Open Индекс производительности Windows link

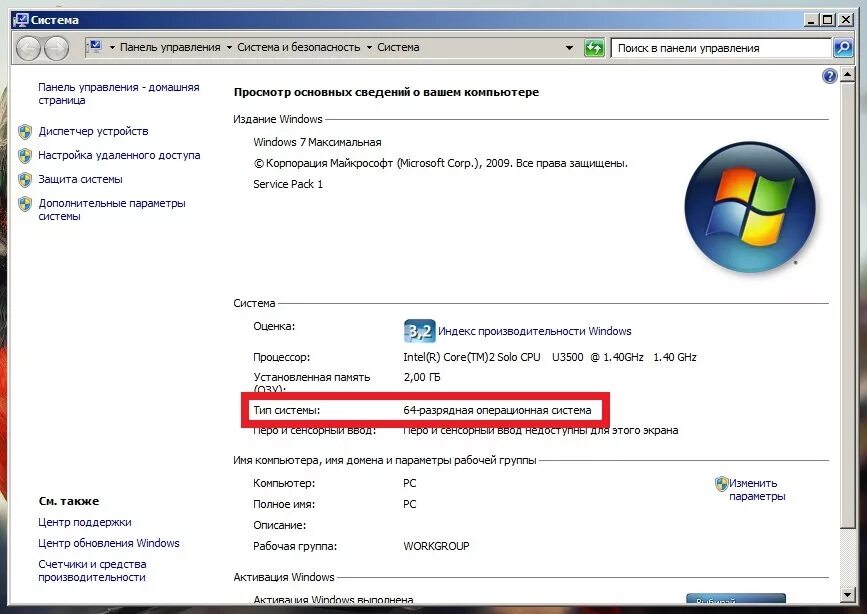[x=535, y=331]
